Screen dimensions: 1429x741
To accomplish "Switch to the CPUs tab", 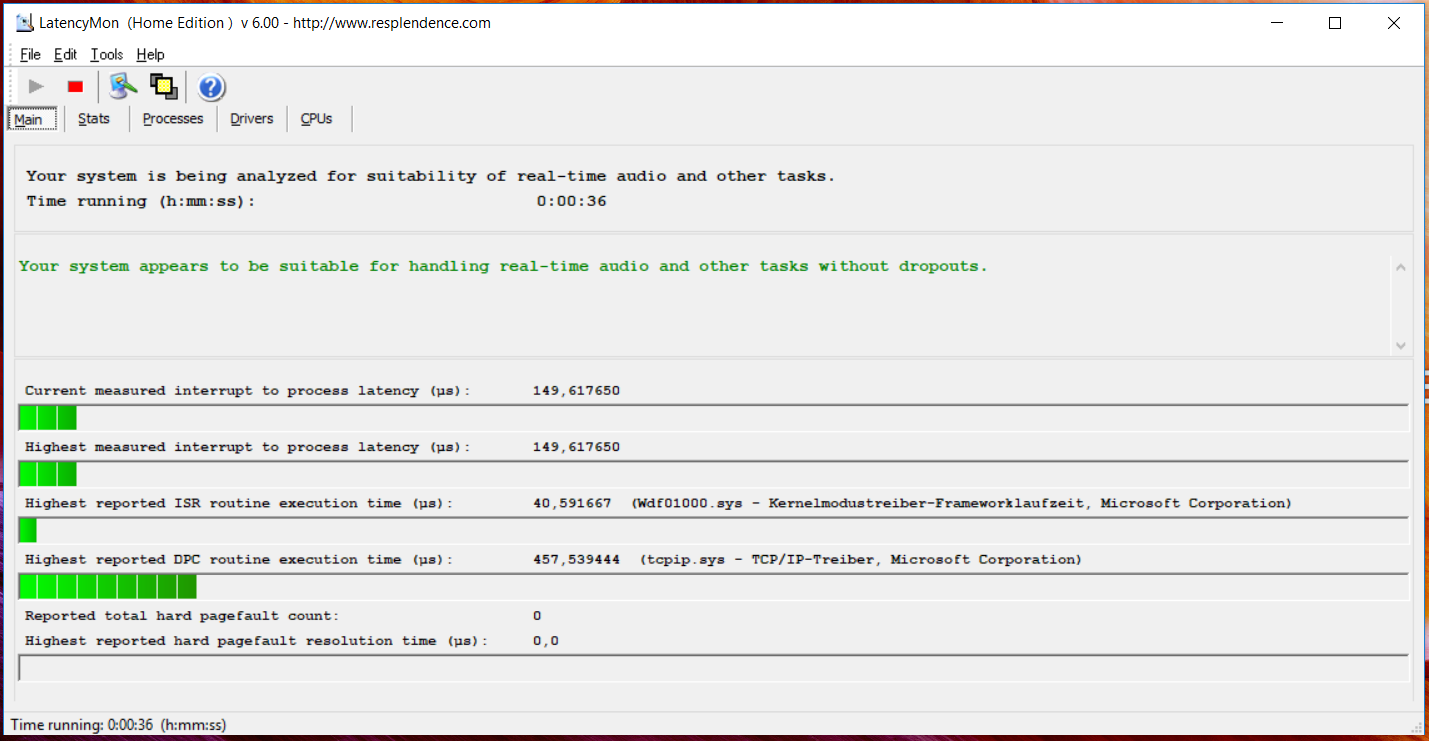I will coord(316,119).
